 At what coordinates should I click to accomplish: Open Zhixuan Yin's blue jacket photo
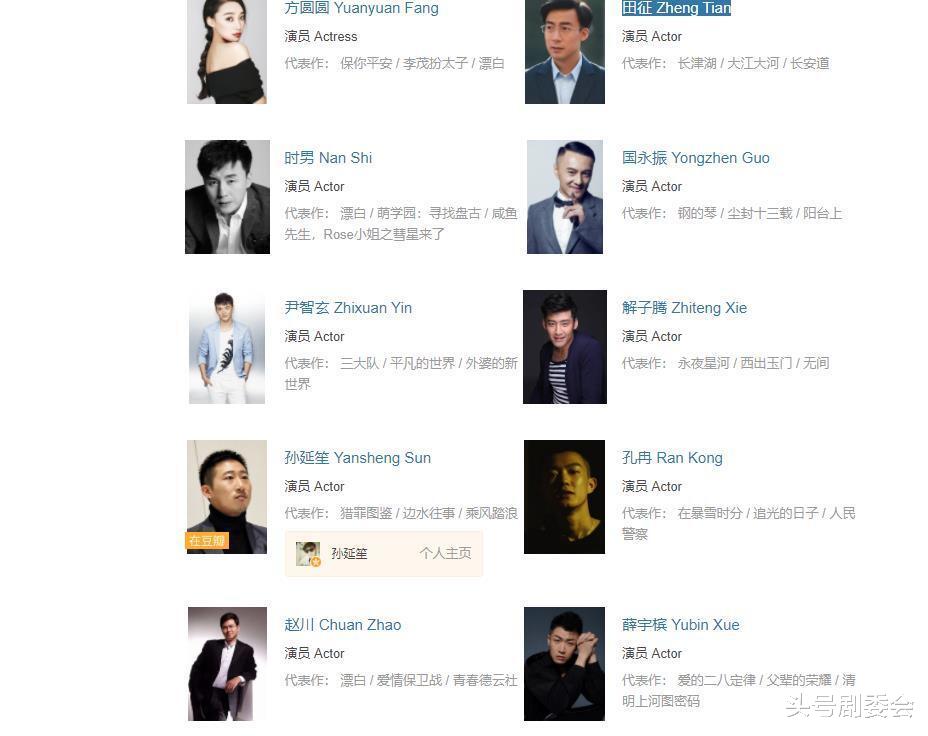point(227,347)
